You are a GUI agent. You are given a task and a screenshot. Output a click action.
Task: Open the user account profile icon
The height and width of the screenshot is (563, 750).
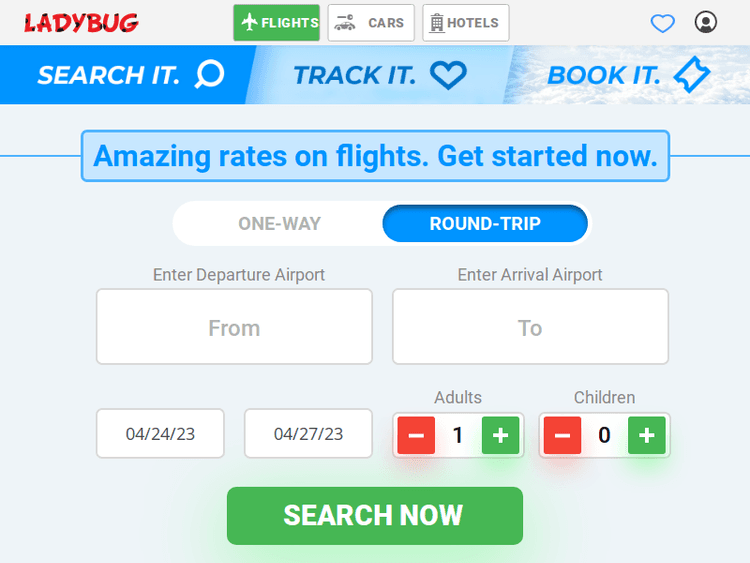click(x=706, y=22)
